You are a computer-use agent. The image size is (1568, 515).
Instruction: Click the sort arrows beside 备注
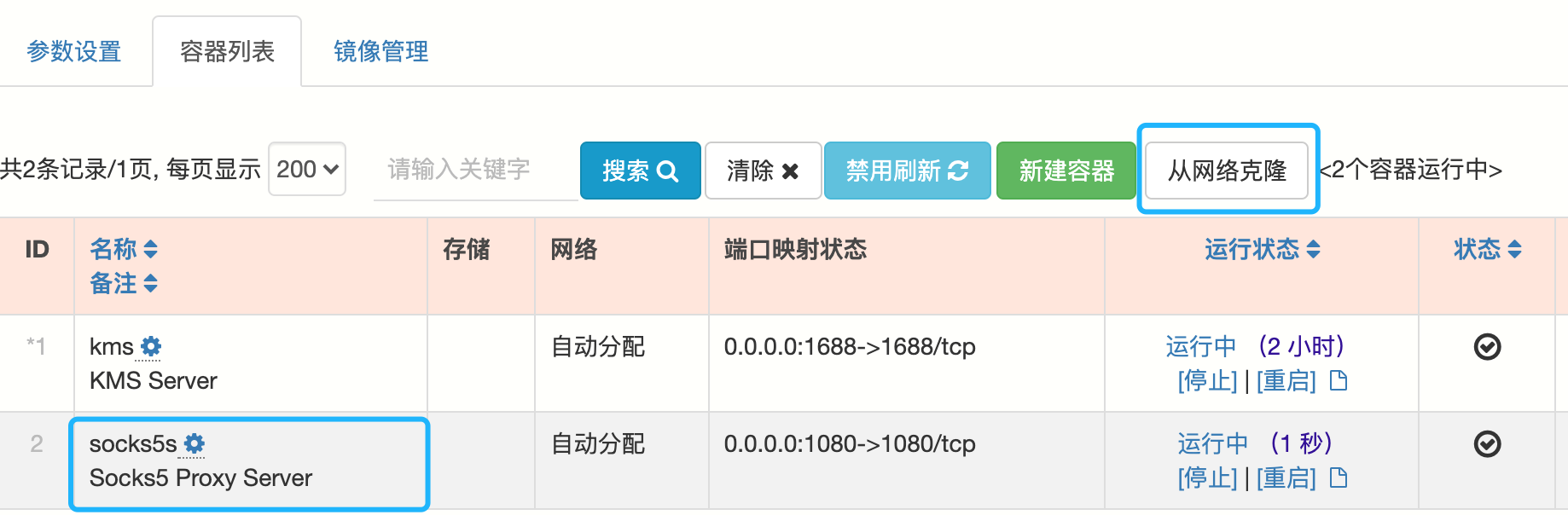[151, 283]
